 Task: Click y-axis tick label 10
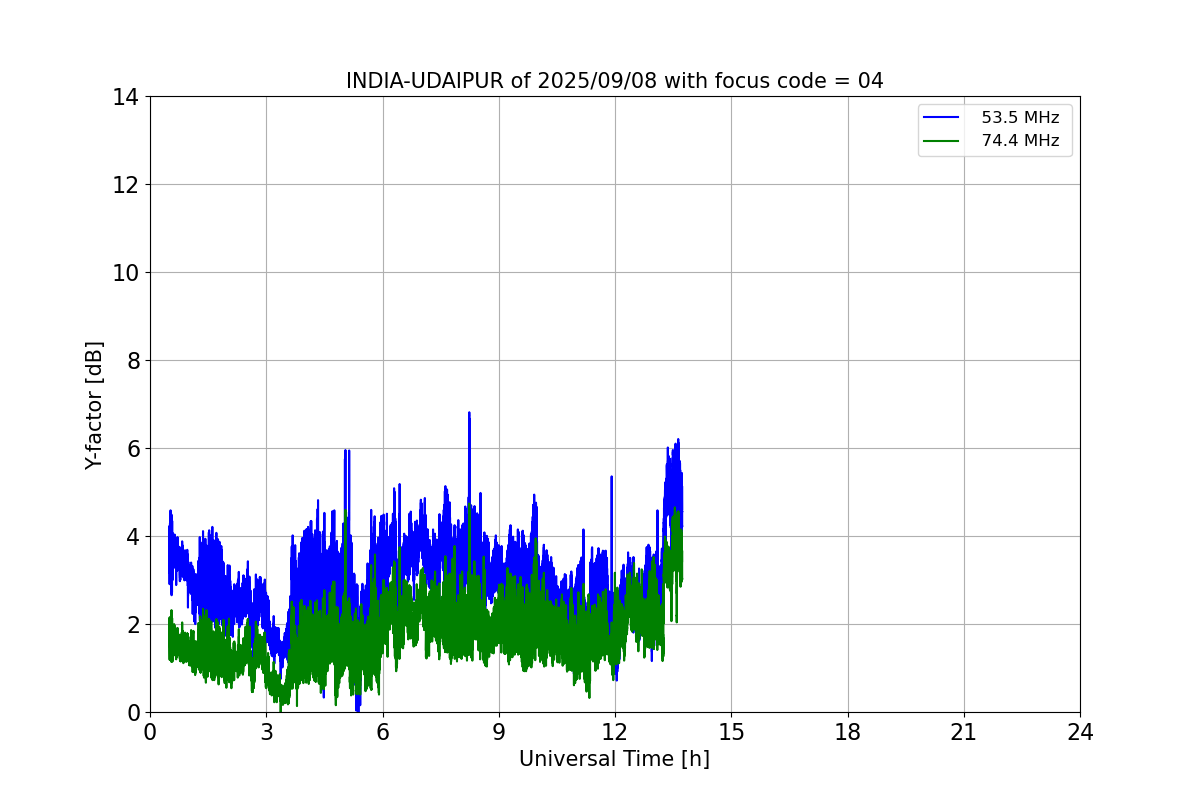pyautogui.click(x=124, y=273)
